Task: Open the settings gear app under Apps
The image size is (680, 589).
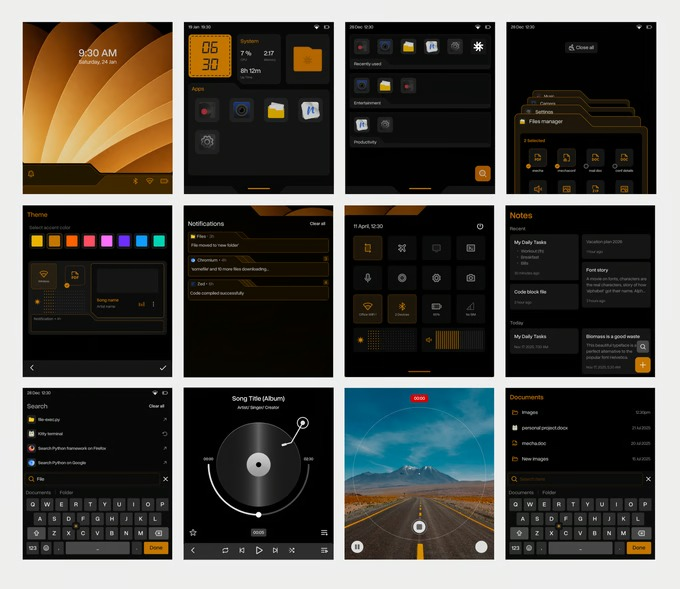Action: [207, 142]
